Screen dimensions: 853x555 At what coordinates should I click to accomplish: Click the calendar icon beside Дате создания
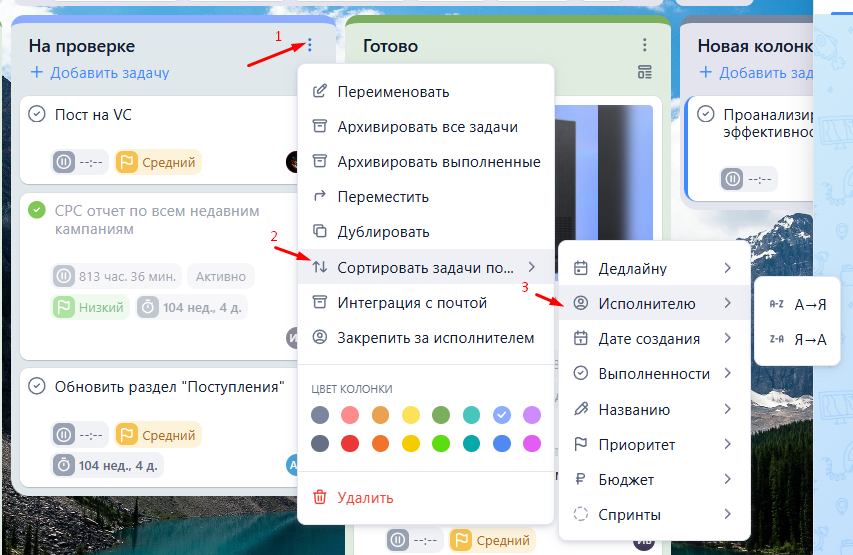click(581, 338)
